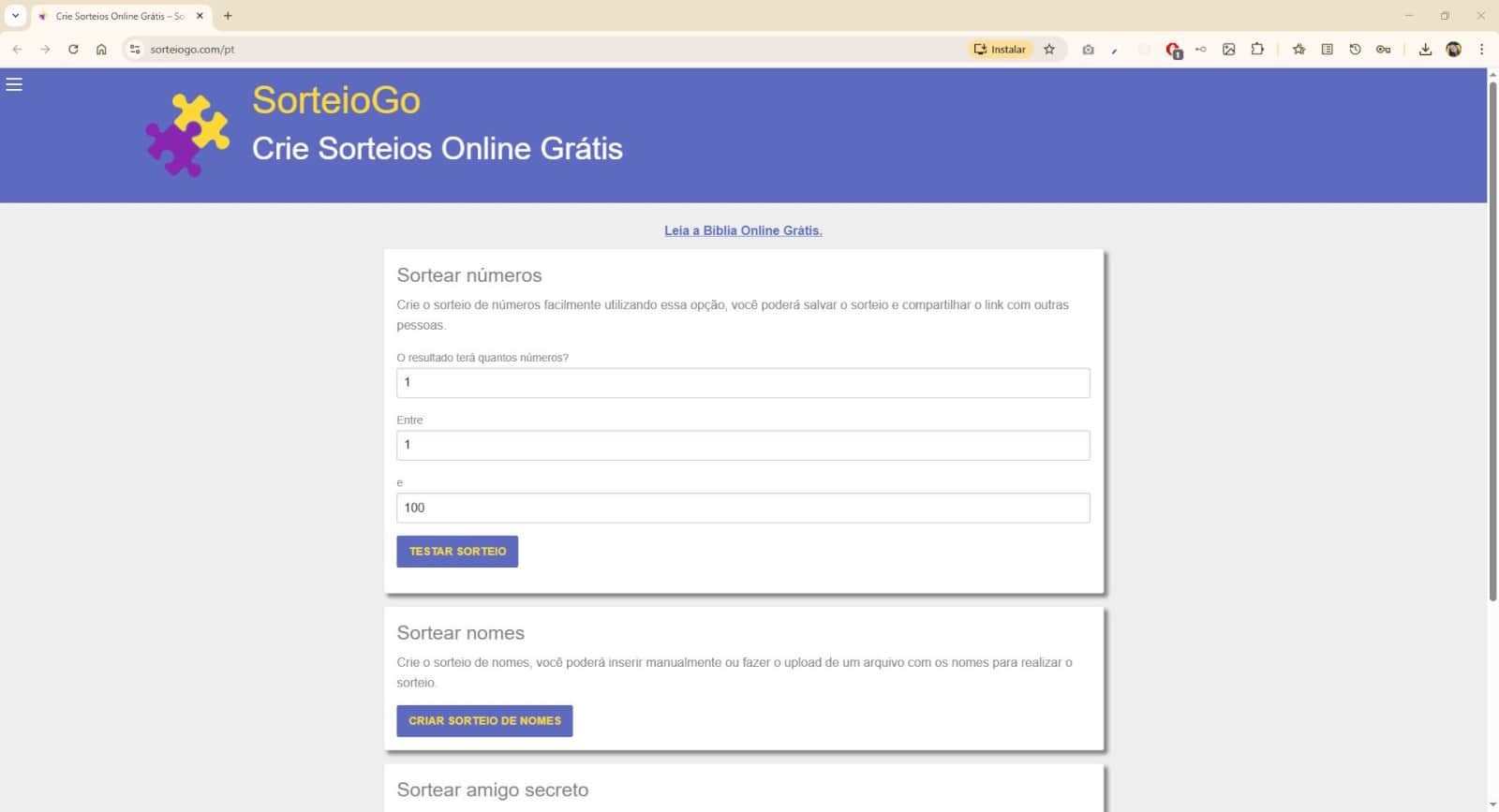Click the TESTAR SORTEIO button
Image resolution: width=1499 pixels, height=812 pixels.
pyautogui.click(x=457, y=552)
